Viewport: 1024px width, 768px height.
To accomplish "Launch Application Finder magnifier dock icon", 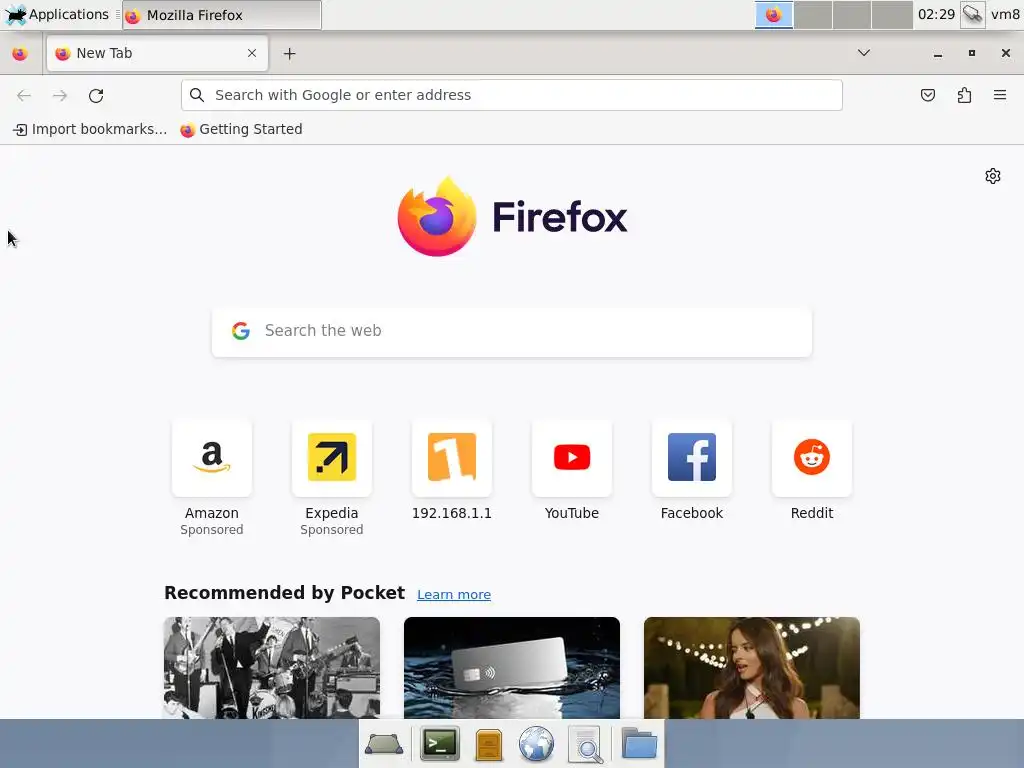I will coord(586,744).
